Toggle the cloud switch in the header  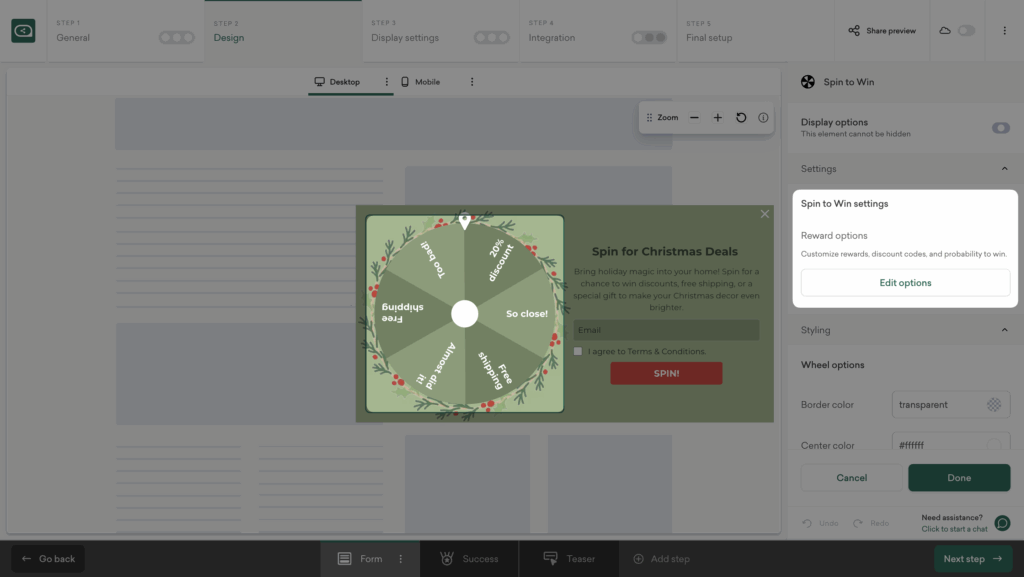coord(965,31)
